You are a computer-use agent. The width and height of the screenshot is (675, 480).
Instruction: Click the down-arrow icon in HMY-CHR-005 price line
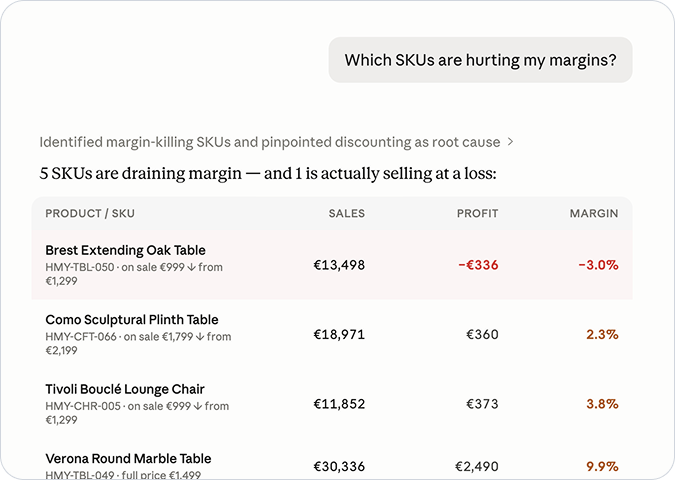[198, 406]
